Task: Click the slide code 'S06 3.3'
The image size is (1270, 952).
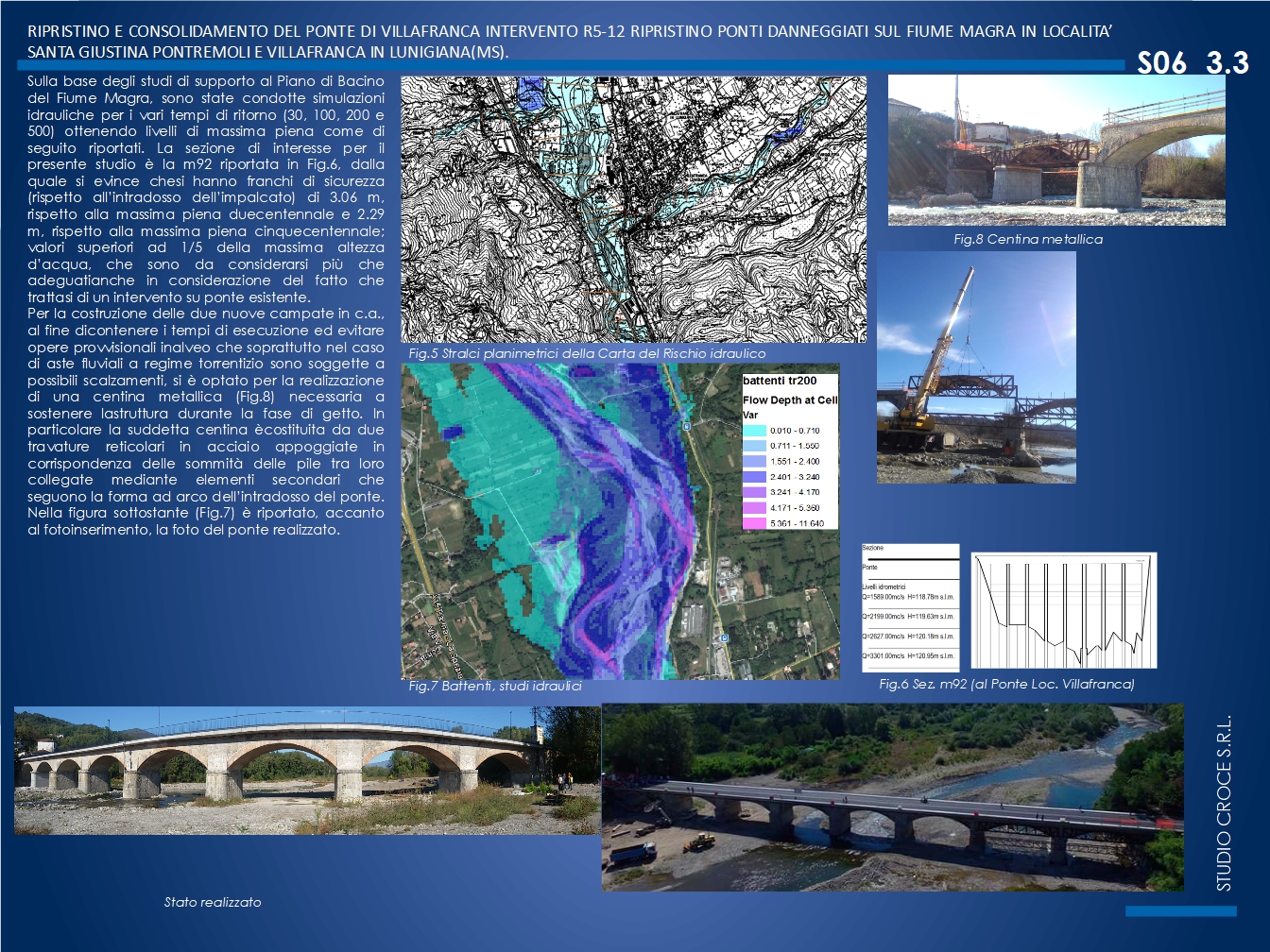Action: (1193, 63)
